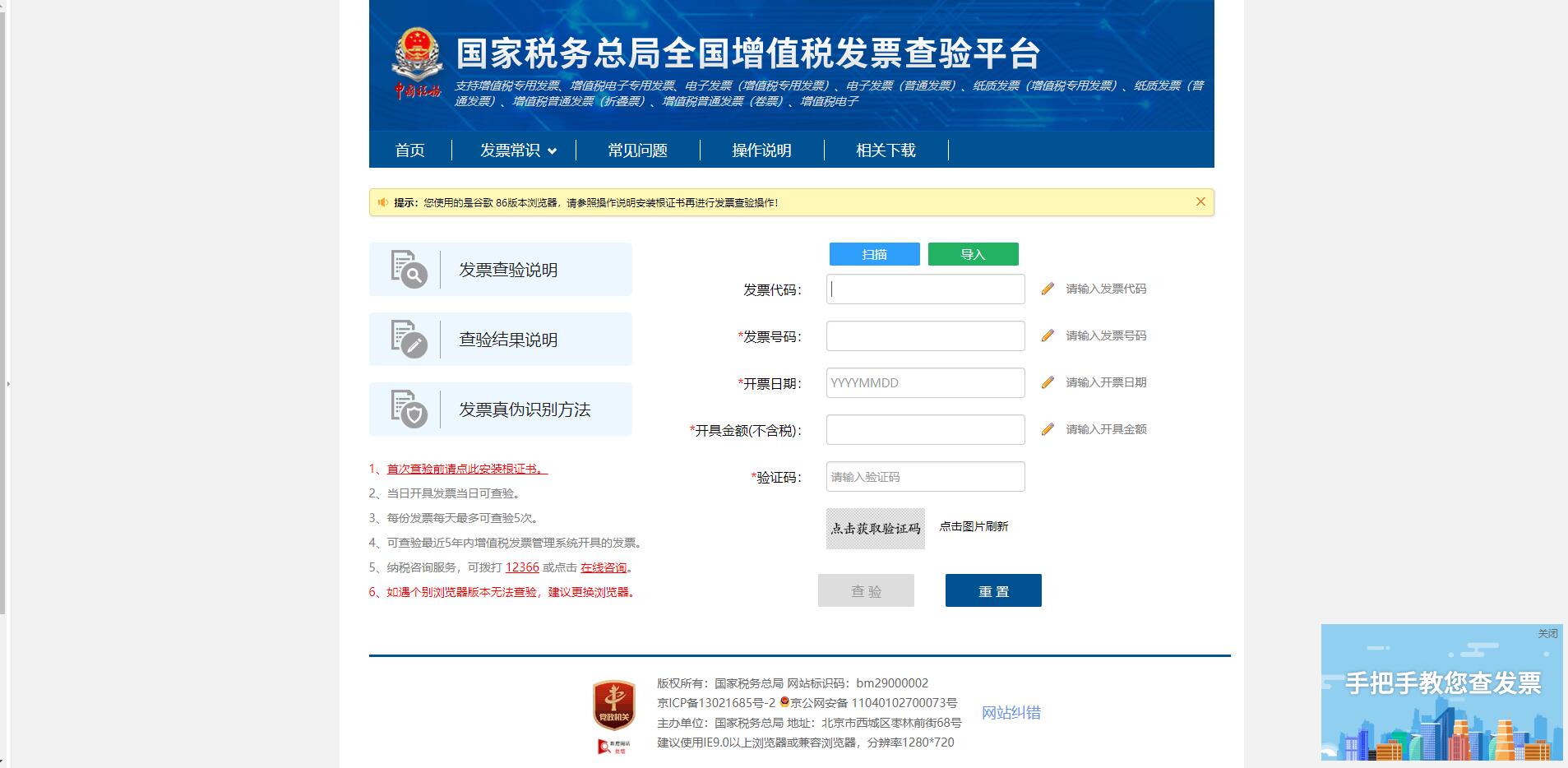Focus the 发票代码 input field
This screenshot has width=1568, height=768.
pos(925,289)
